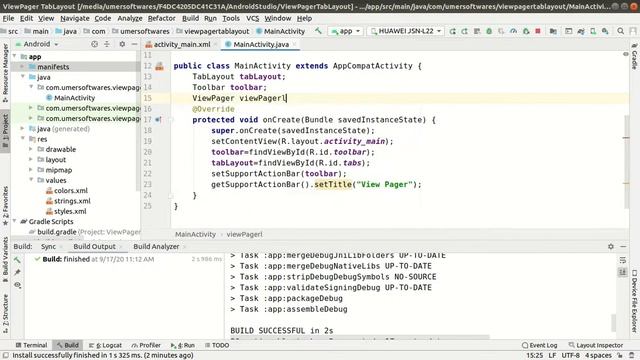640x360 pixels.
Task: Open the SDK Manager icon
Action: (605, 31)
